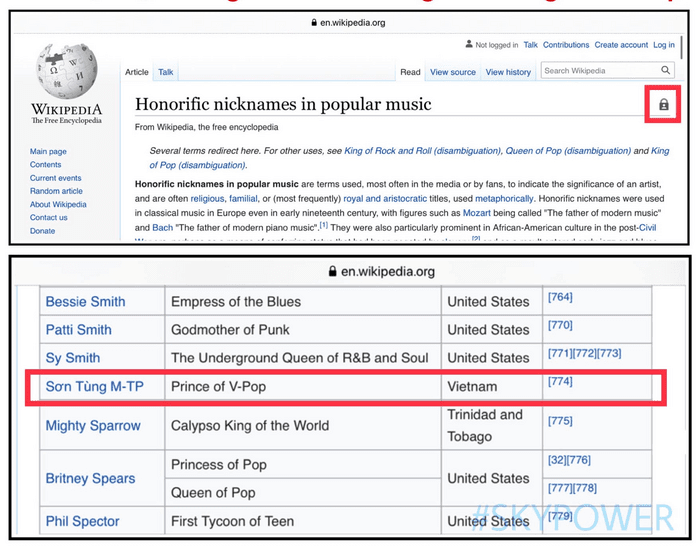Click Contact us in the sidebar
Screen dimensions: 700x555
coord(49,217)
